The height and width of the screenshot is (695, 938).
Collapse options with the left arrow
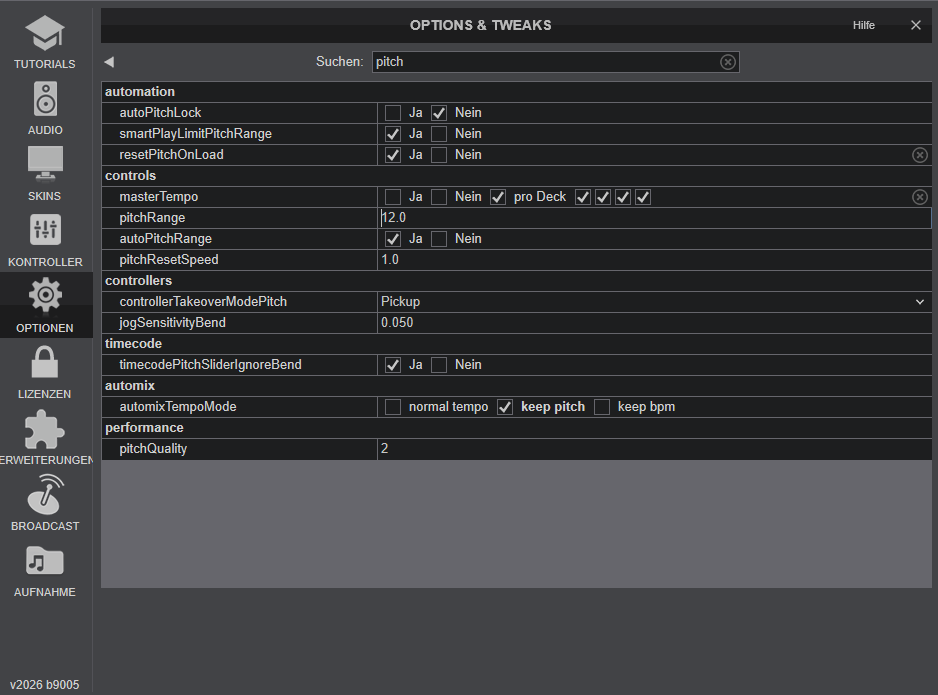tap(109, 62)
